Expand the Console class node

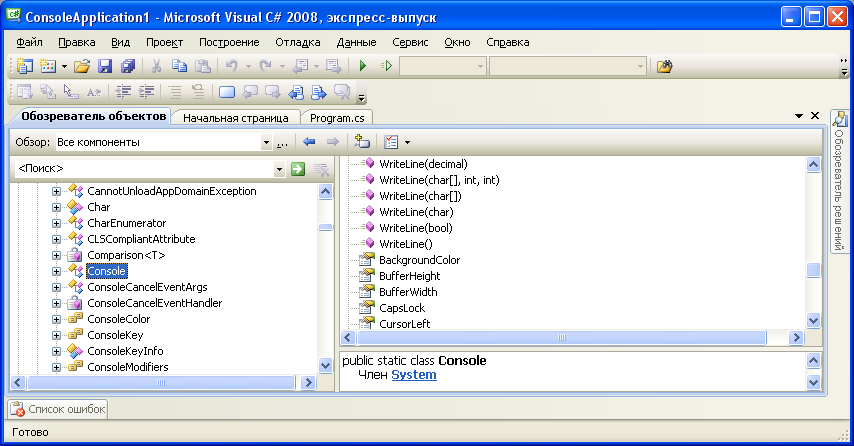[x=56, y=271]
